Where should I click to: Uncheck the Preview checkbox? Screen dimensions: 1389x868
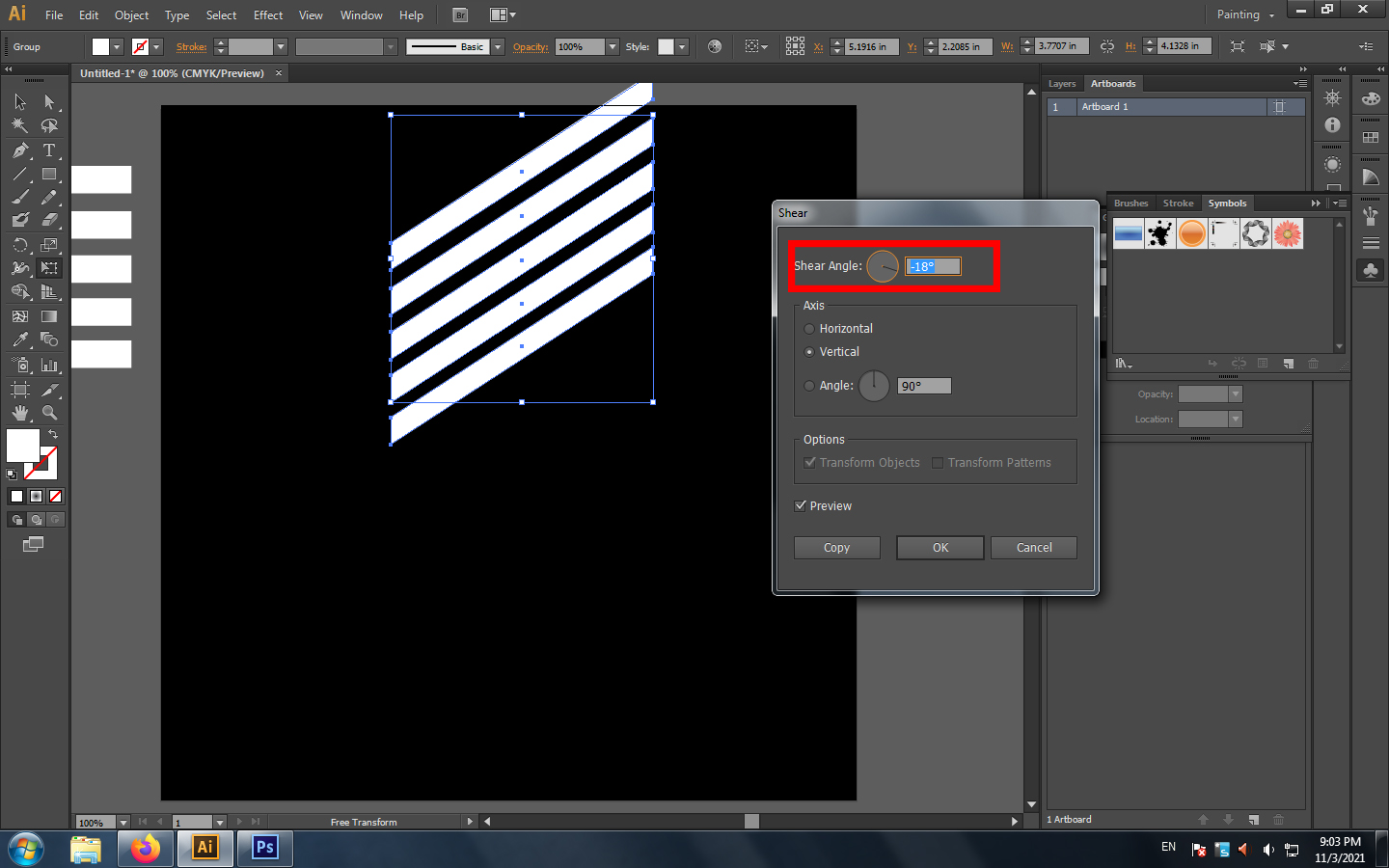pyautogui.click(x=801, y=506)
